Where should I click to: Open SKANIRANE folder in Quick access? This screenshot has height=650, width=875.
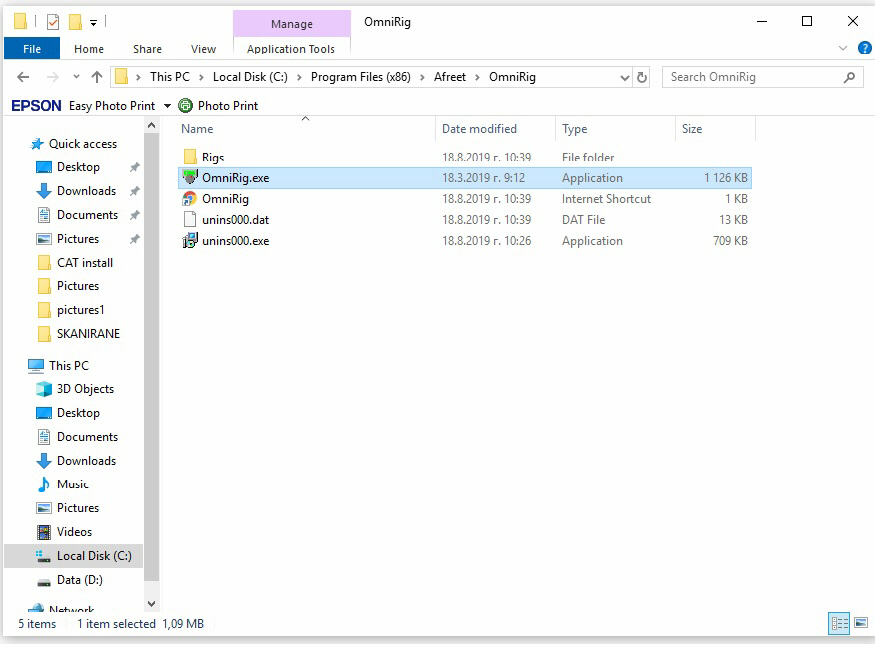point(88,334)
